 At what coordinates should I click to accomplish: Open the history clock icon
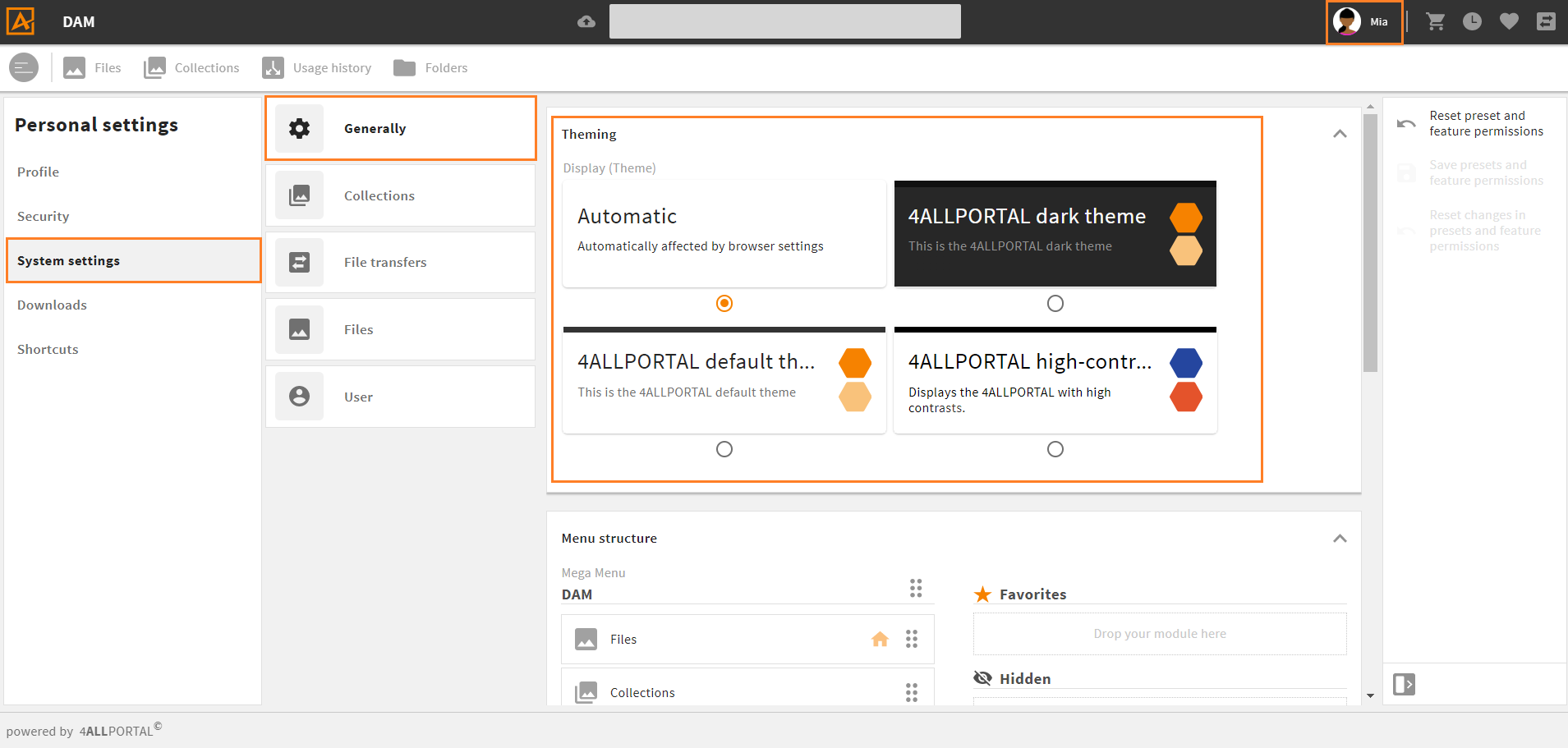coord(1472,21)
